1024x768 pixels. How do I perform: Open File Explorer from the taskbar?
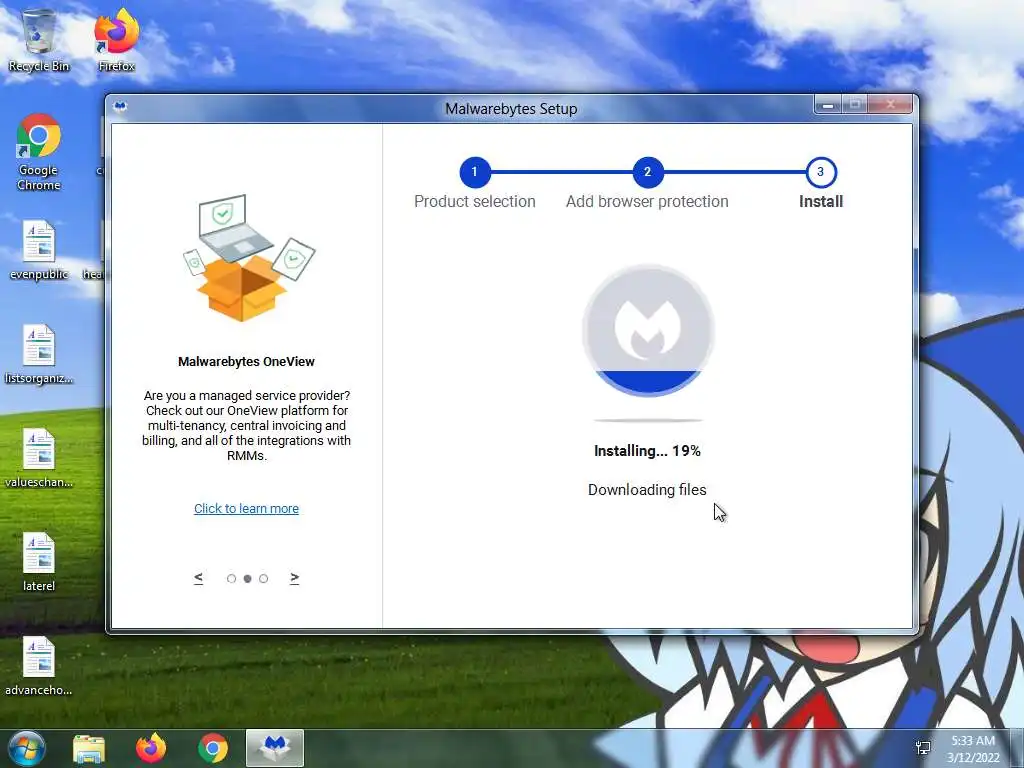[89, 749]
